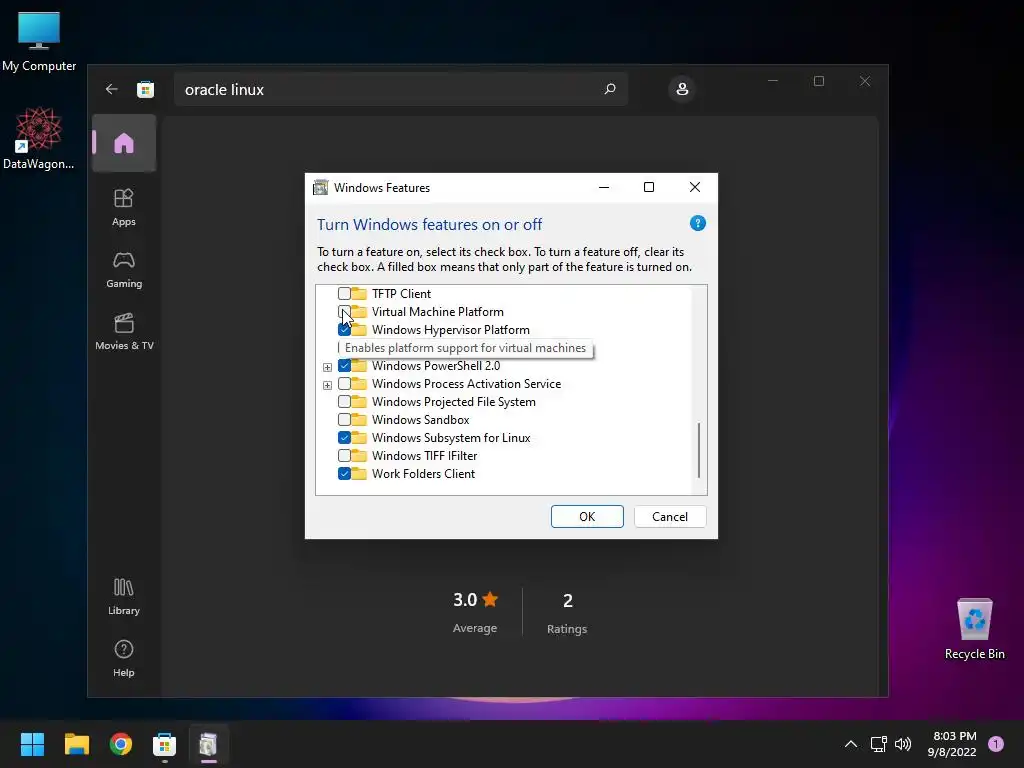Open the notification count badge
The image size is (1024, 768).
coord(996,744)
